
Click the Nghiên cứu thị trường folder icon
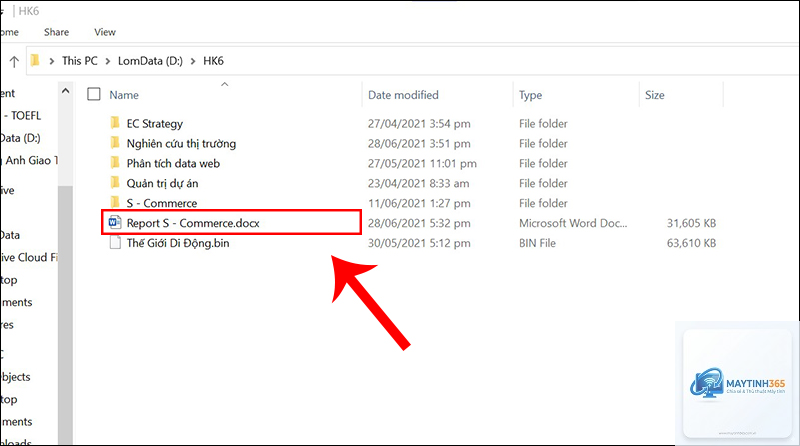coord(115,143)
